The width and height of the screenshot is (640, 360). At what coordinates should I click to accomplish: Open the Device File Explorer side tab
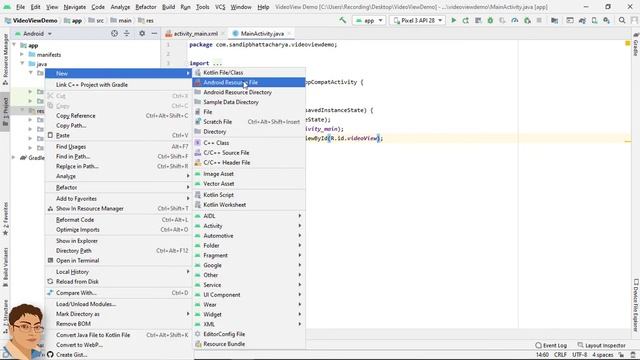click(636, 304)
